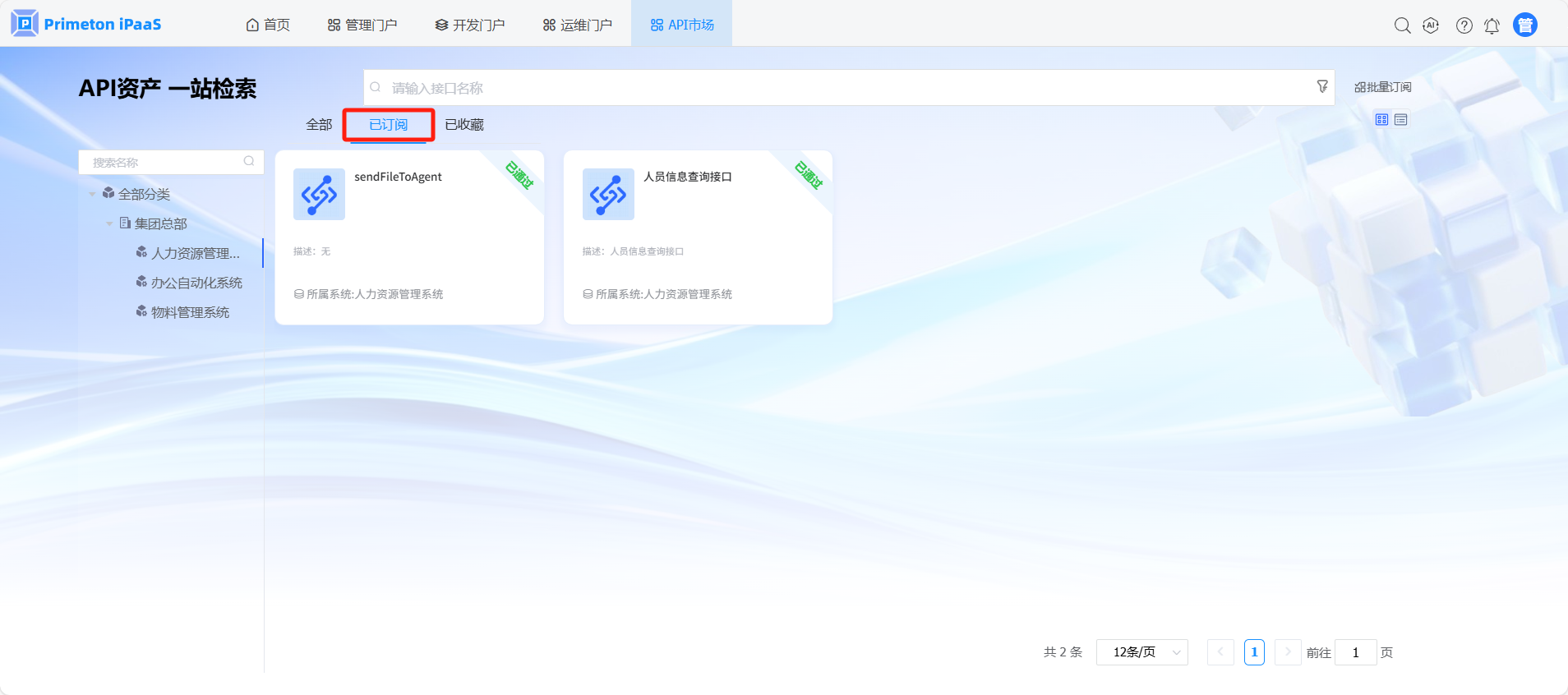Click the user avatar icon
Screen dimensions: 1568x695
(1525, 25)
